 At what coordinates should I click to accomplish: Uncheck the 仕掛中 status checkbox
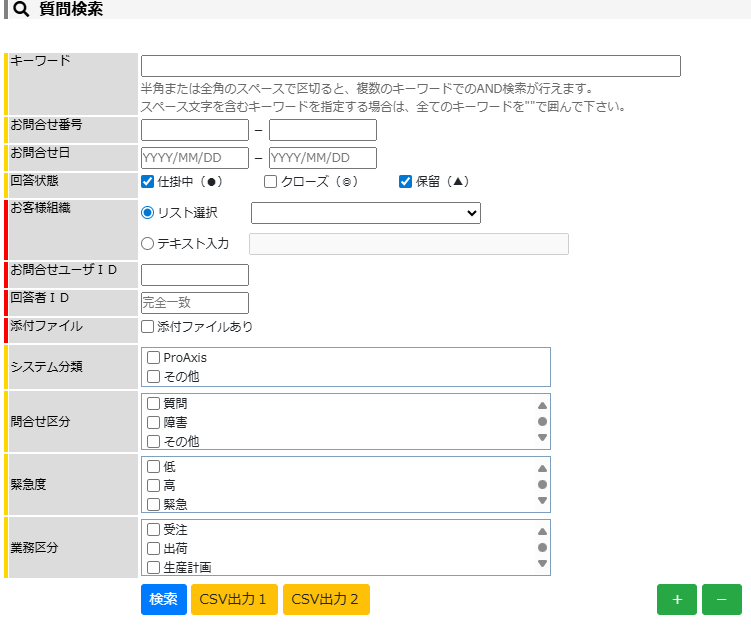pyautogui.click(x=148, y=182)
